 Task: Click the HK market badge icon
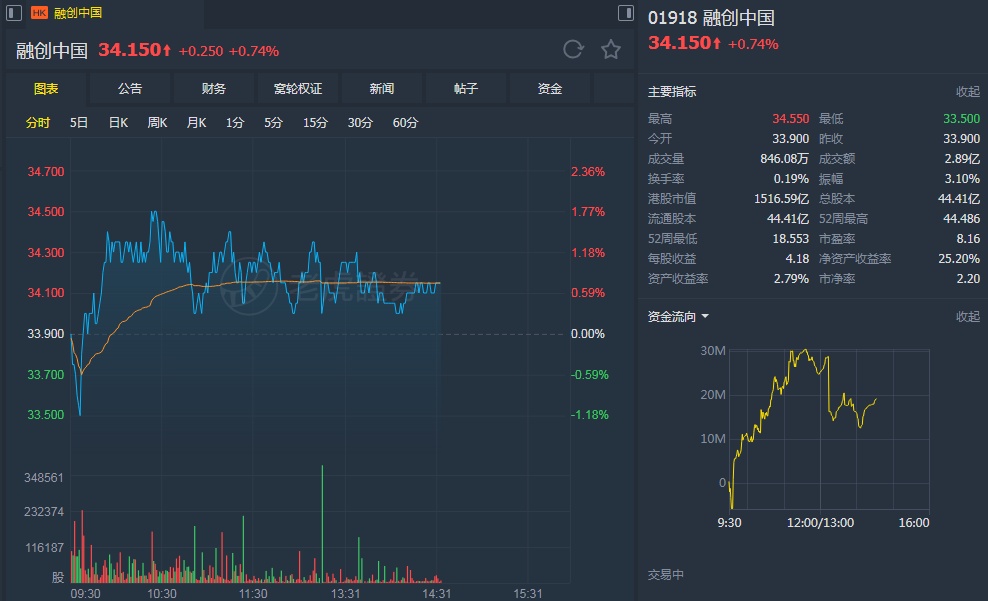(39, 13)
